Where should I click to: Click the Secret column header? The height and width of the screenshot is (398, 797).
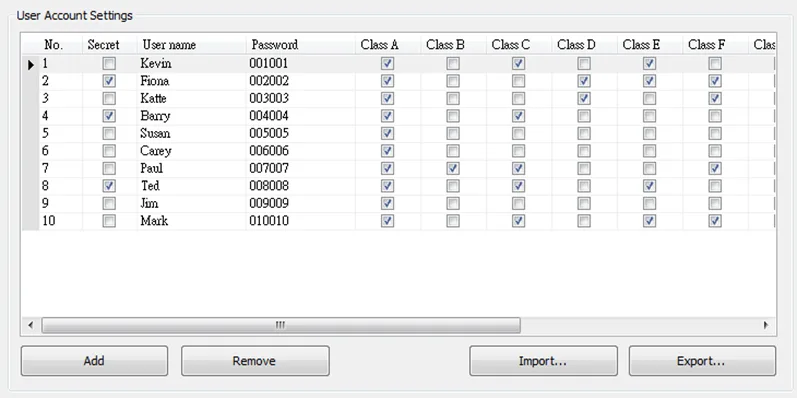pyautogui.click(x=109, y=45)
